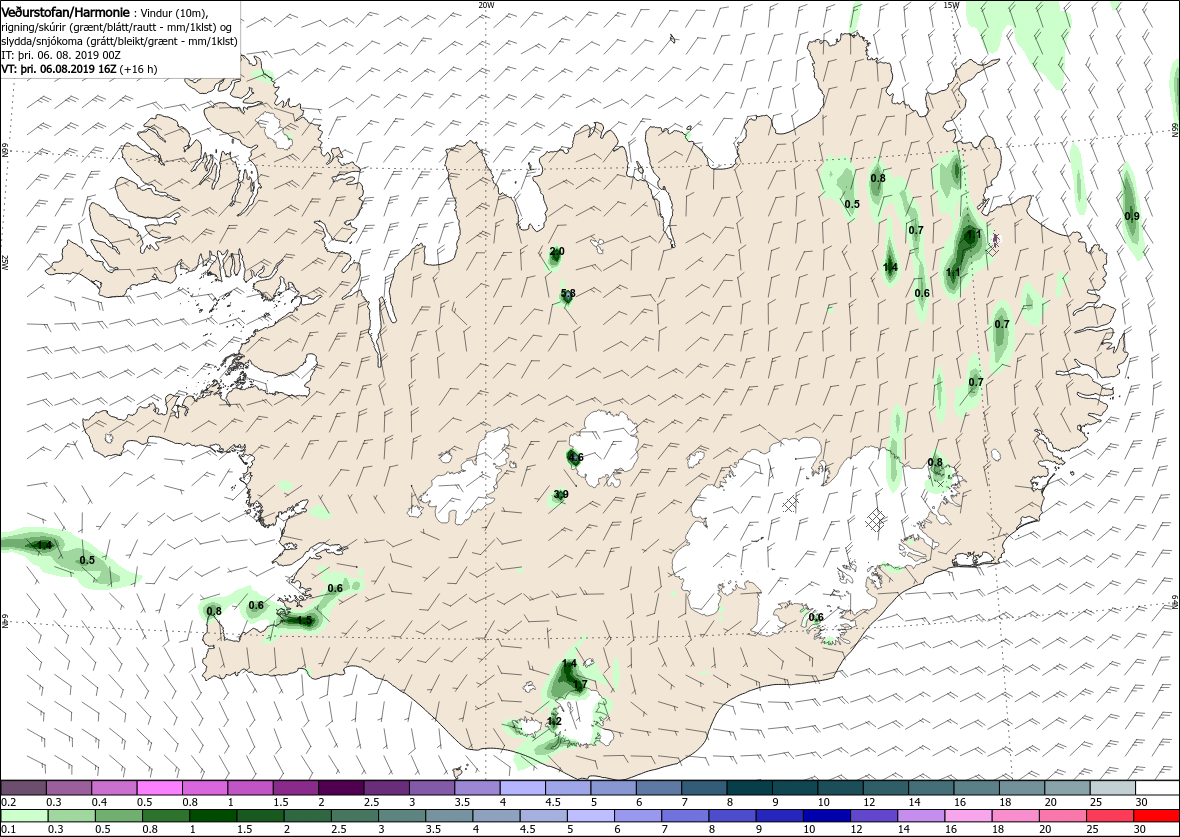The image size is (1180, 837).
Task: Select the 'IT: þri. 06. 08. 2019 00Z' line
Action: (62, 56)
